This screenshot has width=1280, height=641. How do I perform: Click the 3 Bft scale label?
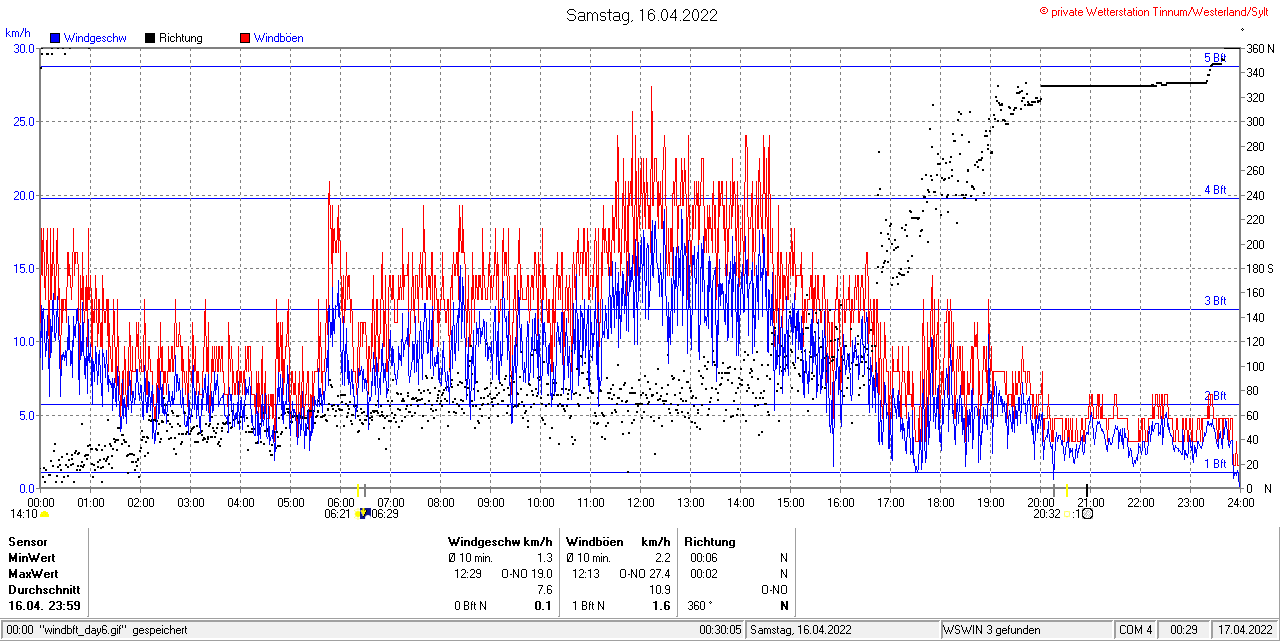(x=1215, y=301)
